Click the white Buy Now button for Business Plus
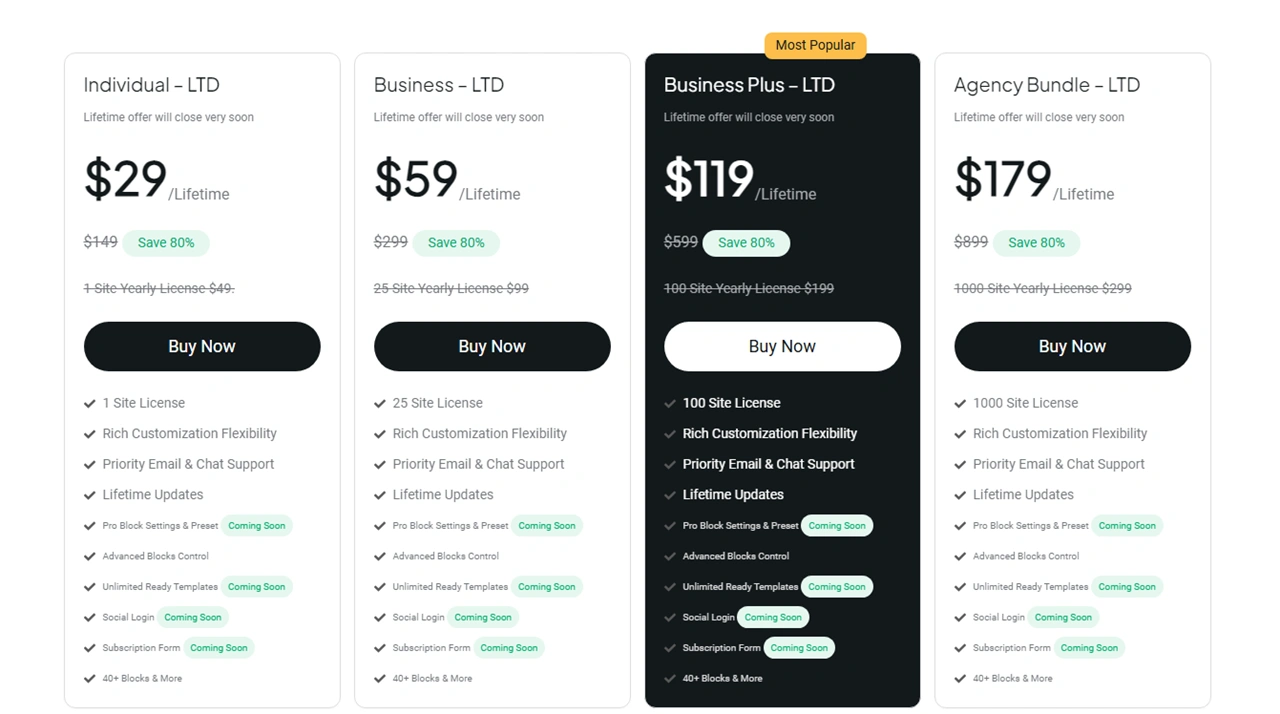The width and height of the screenshot is (1280, 714). 782,346
